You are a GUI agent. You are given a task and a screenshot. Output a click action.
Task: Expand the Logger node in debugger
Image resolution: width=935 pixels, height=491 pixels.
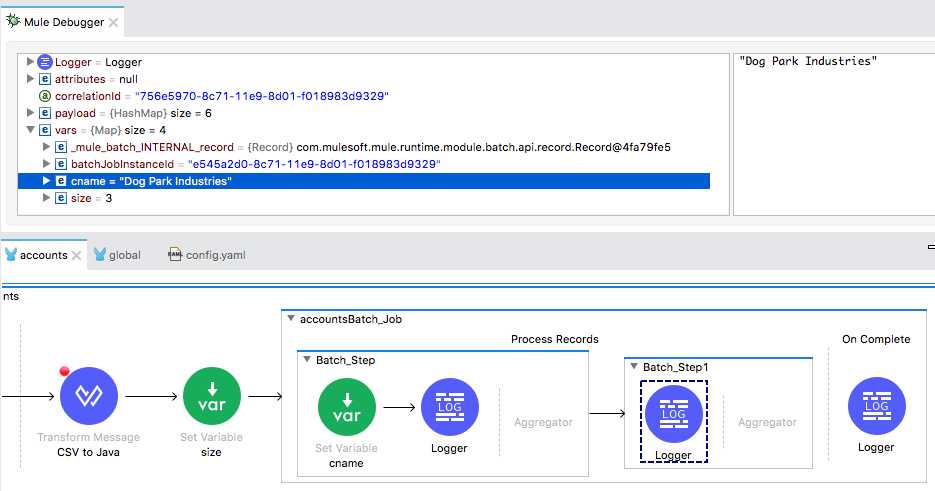click(x=30, y=61)
